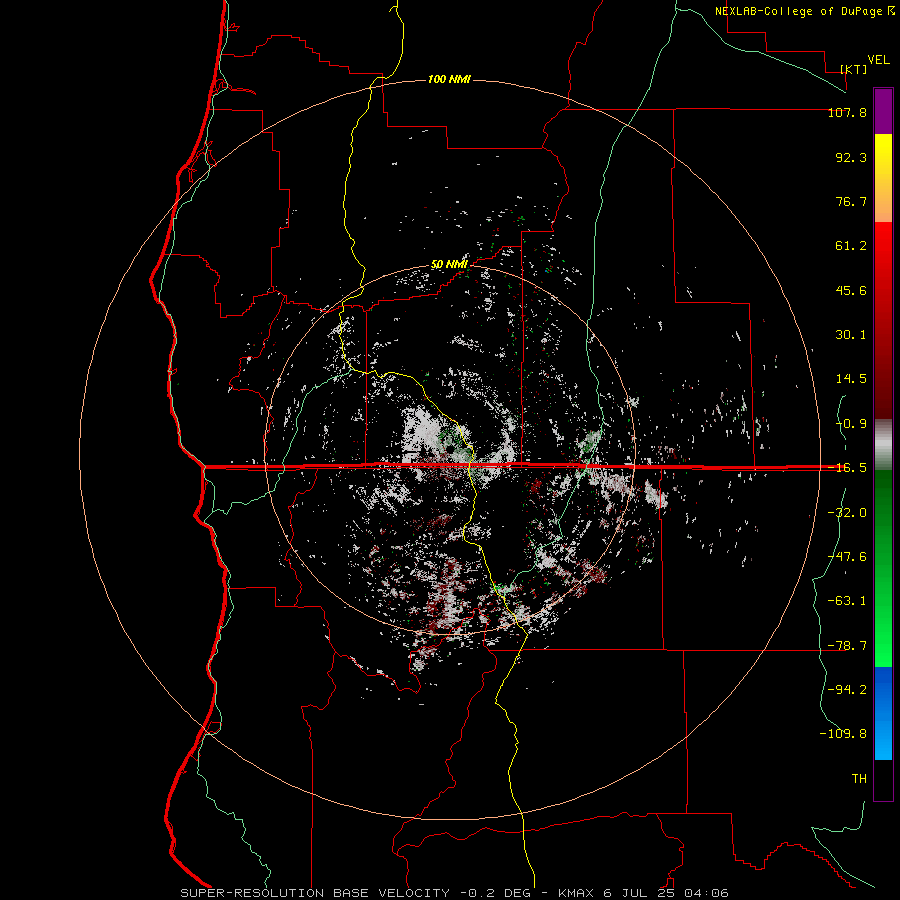Click the VEL legend title
The height and width of the screenshot is (900, 900).
pyautogui.click(x=878, y=60)
